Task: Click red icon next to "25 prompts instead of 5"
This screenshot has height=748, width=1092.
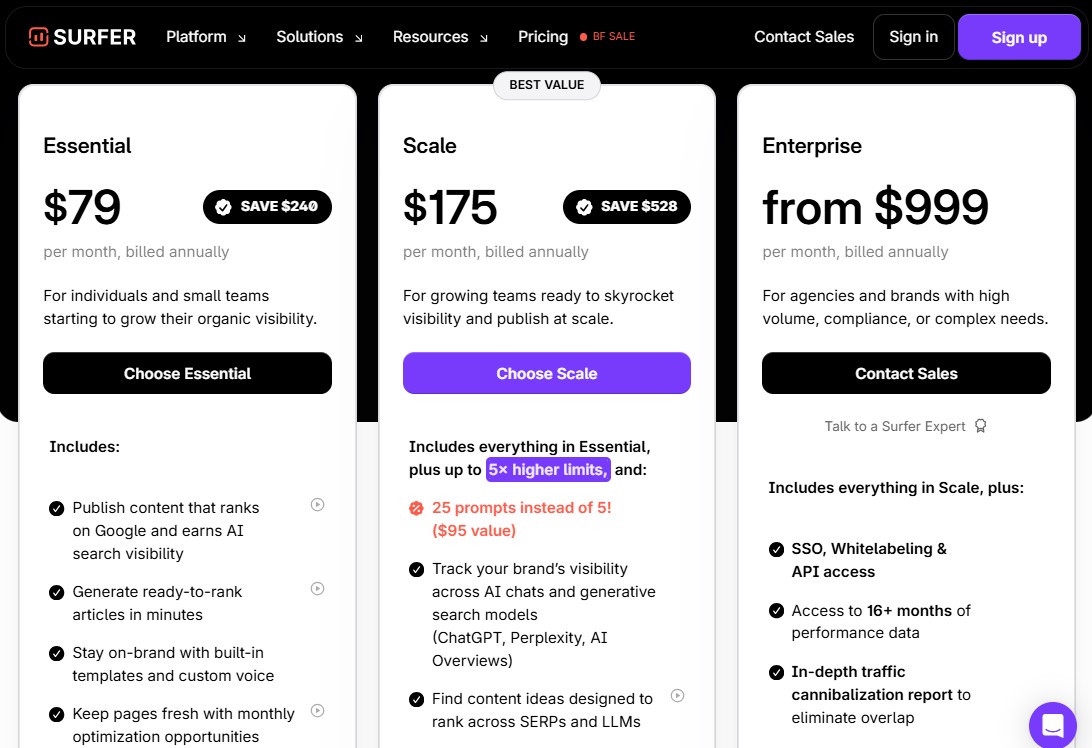Action: point(416,508)
